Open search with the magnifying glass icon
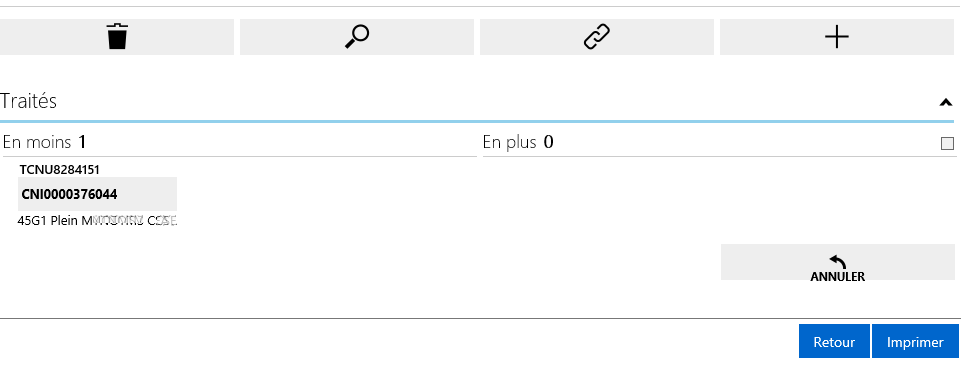The image size is (961, 373). point(357,37)
